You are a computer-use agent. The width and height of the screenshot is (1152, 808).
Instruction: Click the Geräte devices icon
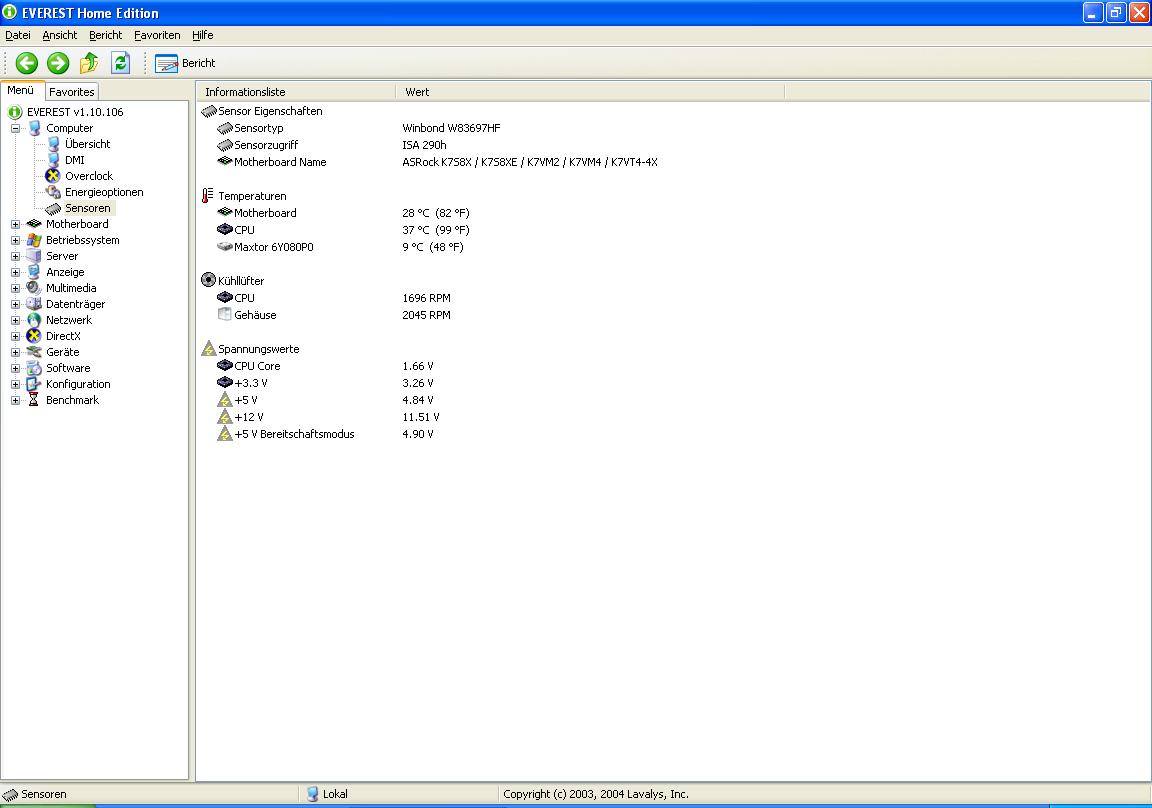pos(34,352)
